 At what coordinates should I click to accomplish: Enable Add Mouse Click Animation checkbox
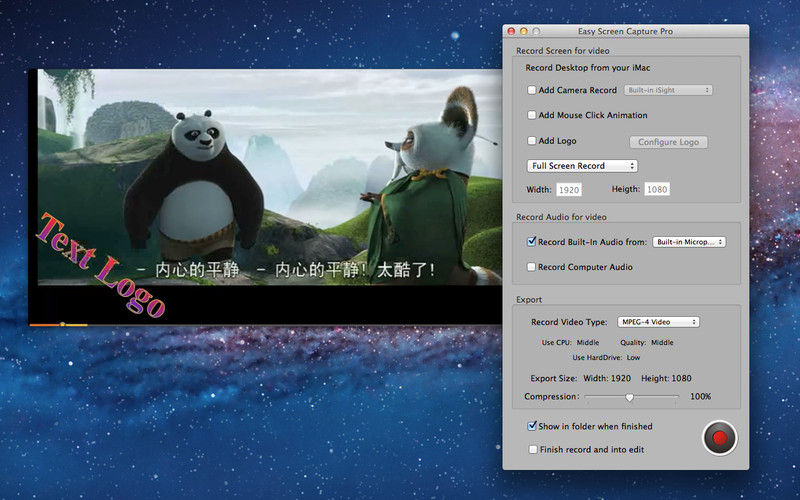point(532,115)
